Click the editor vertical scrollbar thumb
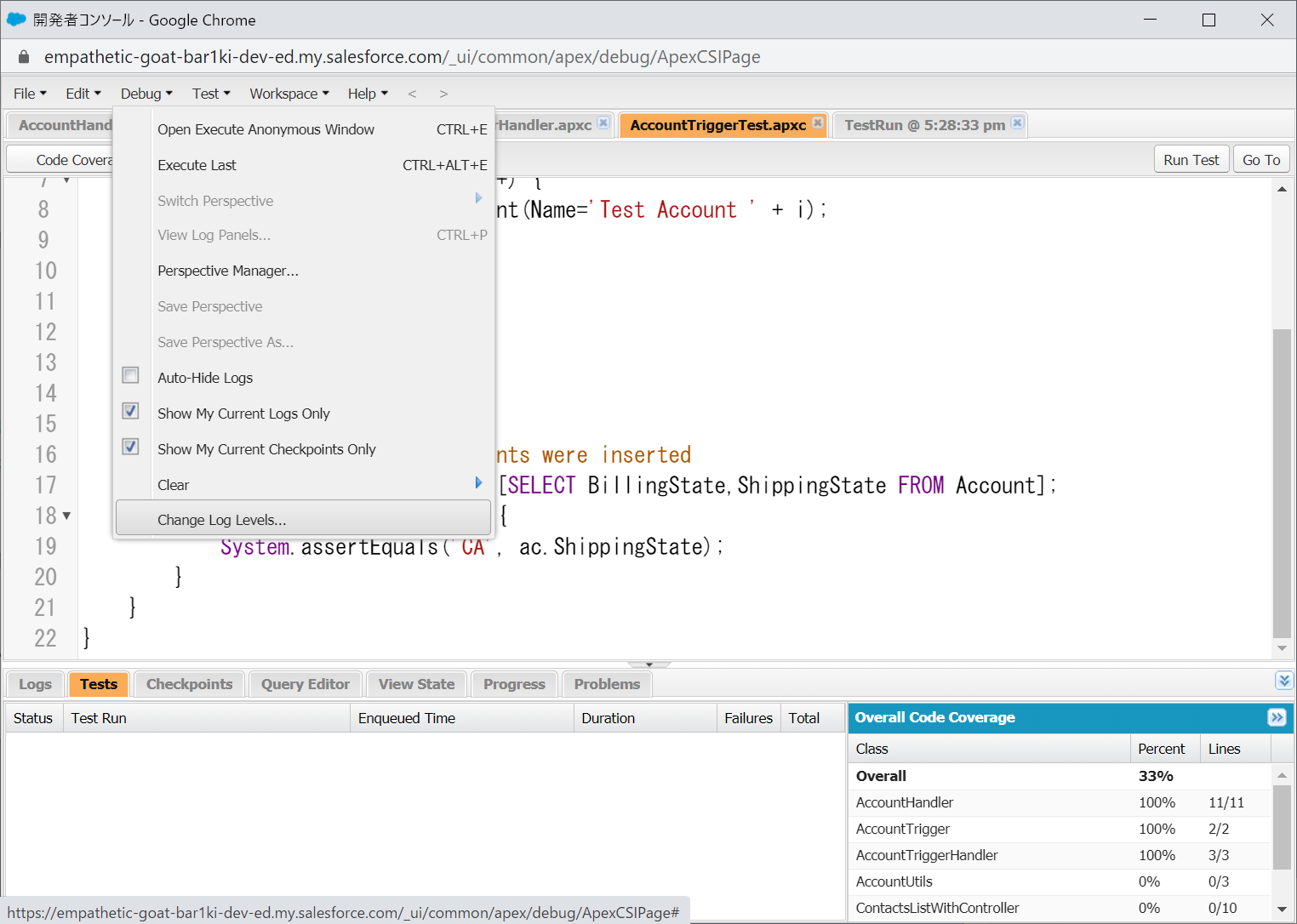Viewport: 1297px width, 924px height. click(1282, 482)
